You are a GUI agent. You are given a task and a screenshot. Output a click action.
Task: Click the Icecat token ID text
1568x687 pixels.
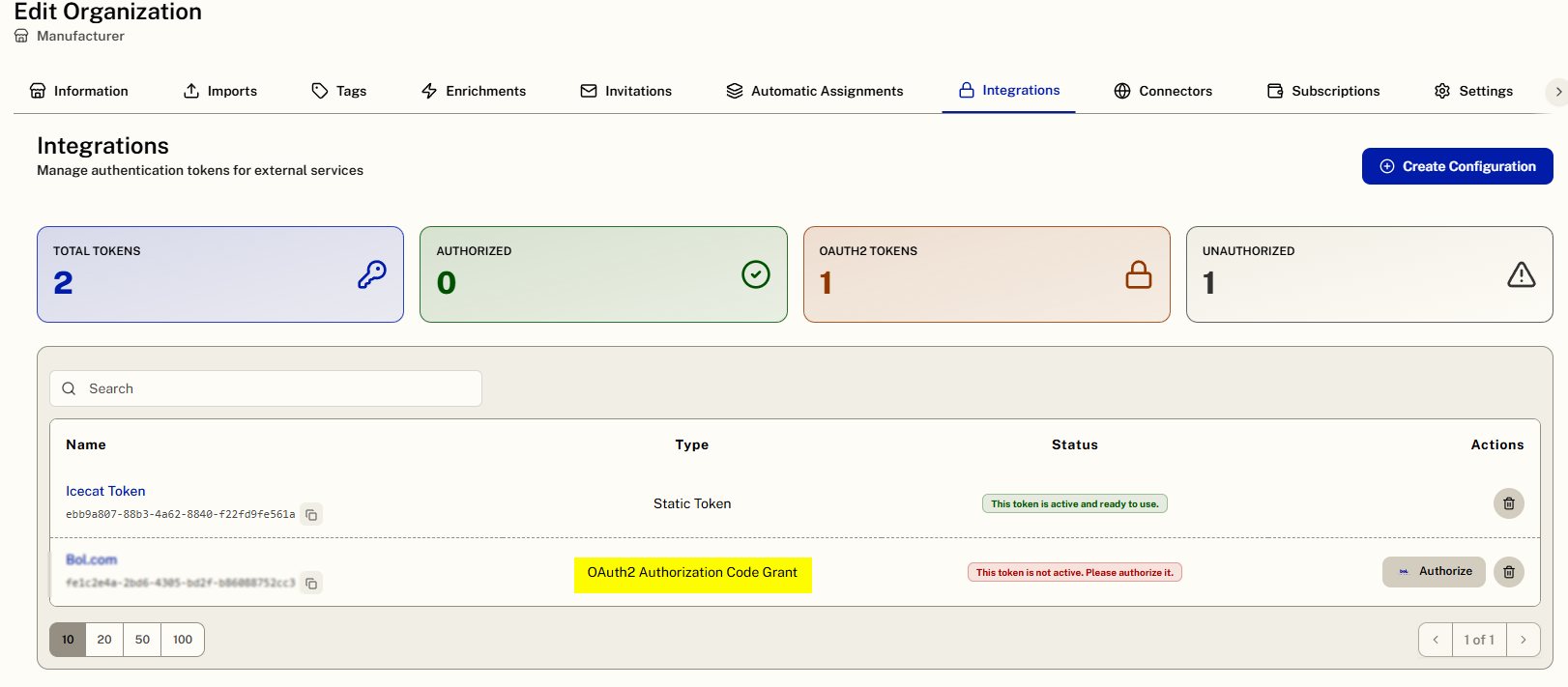(180, 515)
